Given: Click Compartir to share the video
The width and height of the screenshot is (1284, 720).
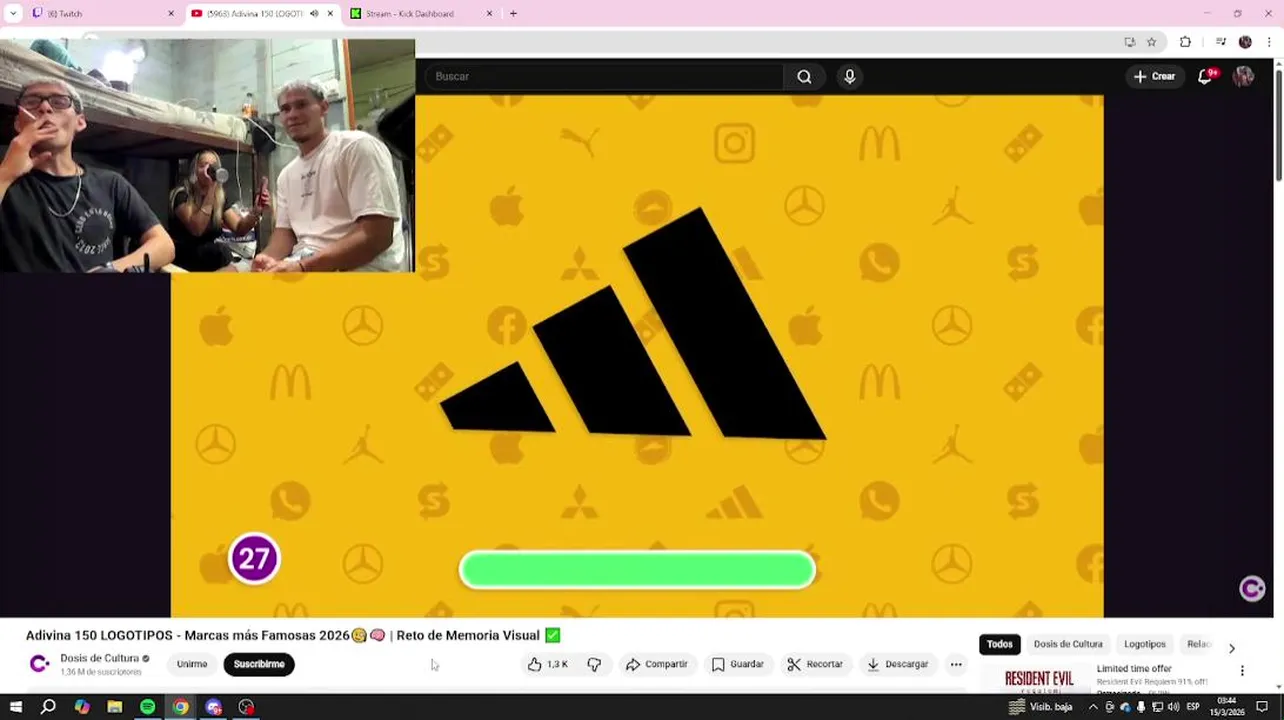Looking at the screenshot, I should coord(656,664).
